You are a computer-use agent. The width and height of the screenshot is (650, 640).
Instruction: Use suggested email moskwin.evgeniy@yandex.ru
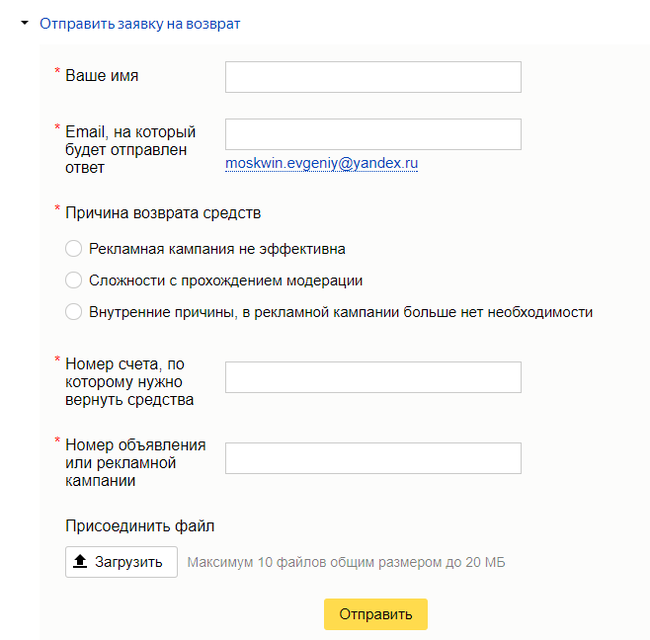(x=321, y=162)
